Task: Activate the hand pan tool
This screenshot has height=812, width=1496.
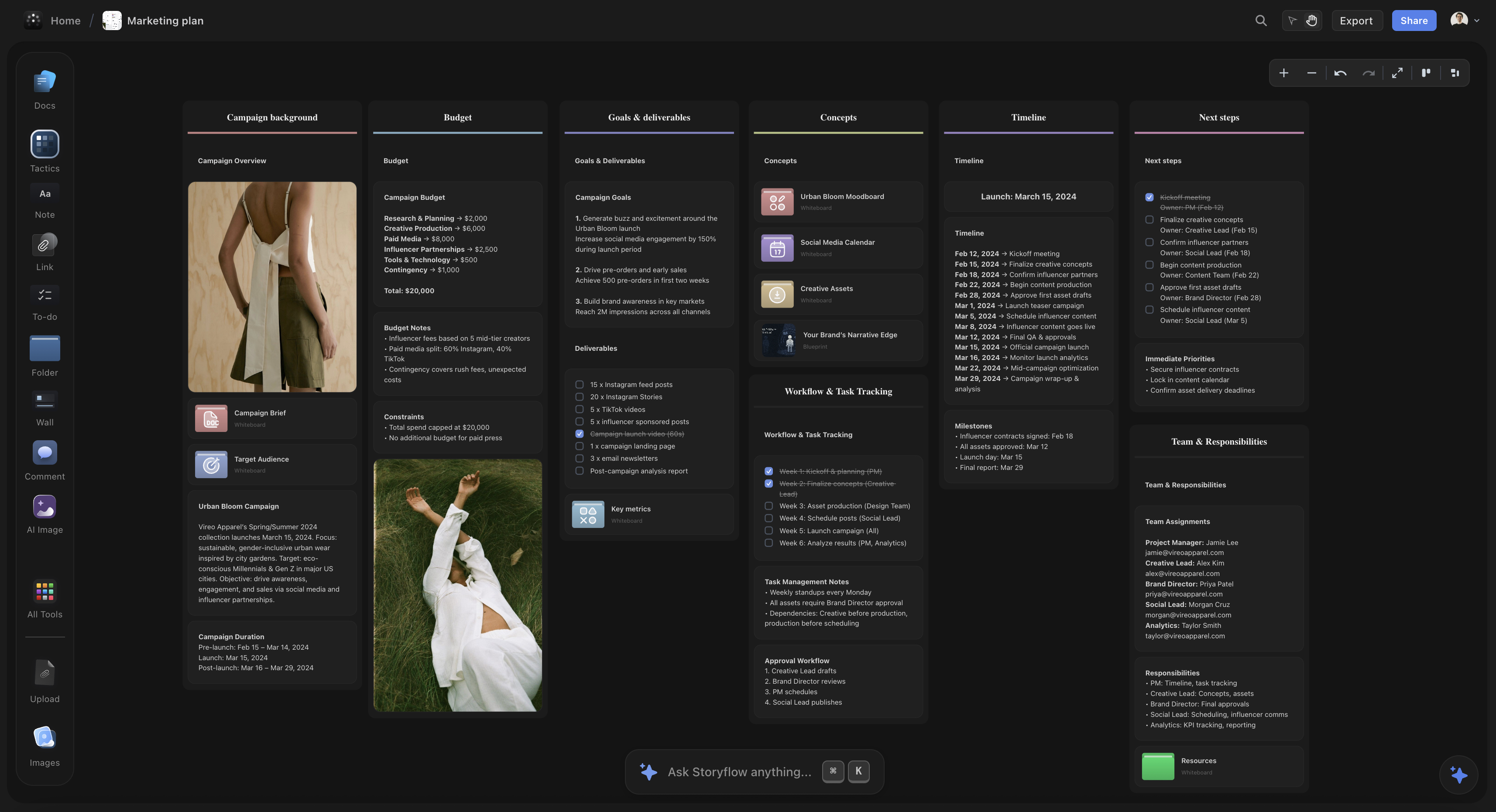Action: point(1311,21)
